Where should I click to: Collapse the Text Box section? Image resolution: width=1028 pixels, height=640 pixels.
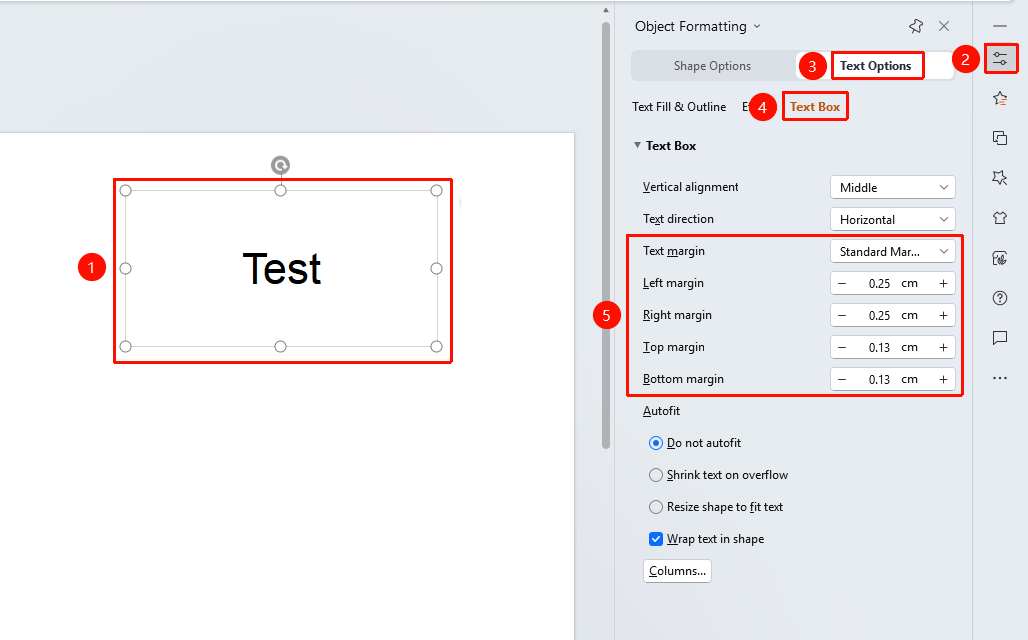pos(637,146)
